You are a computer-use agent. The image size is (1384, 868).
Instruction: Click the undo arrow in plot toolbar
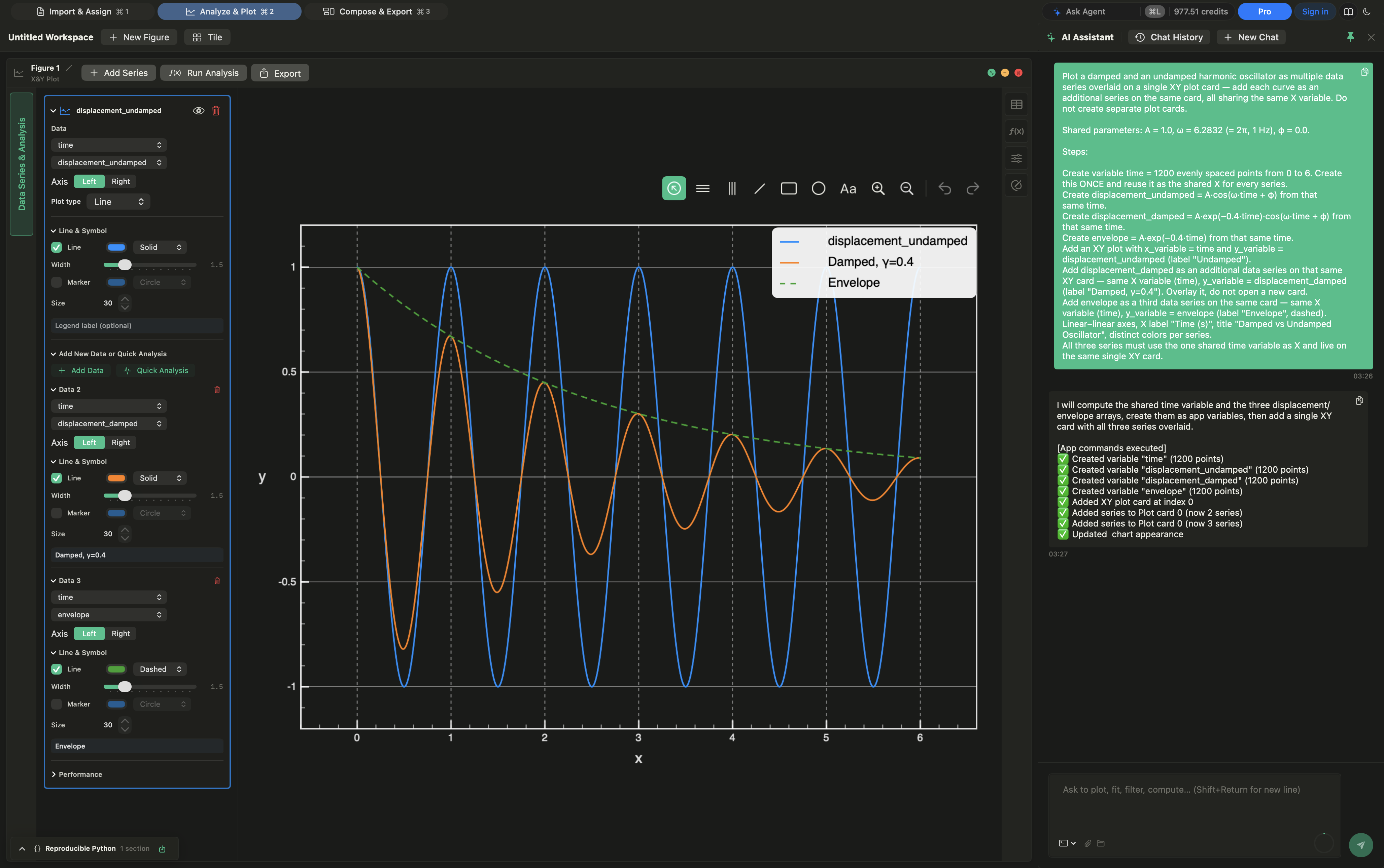click(945, 188)
